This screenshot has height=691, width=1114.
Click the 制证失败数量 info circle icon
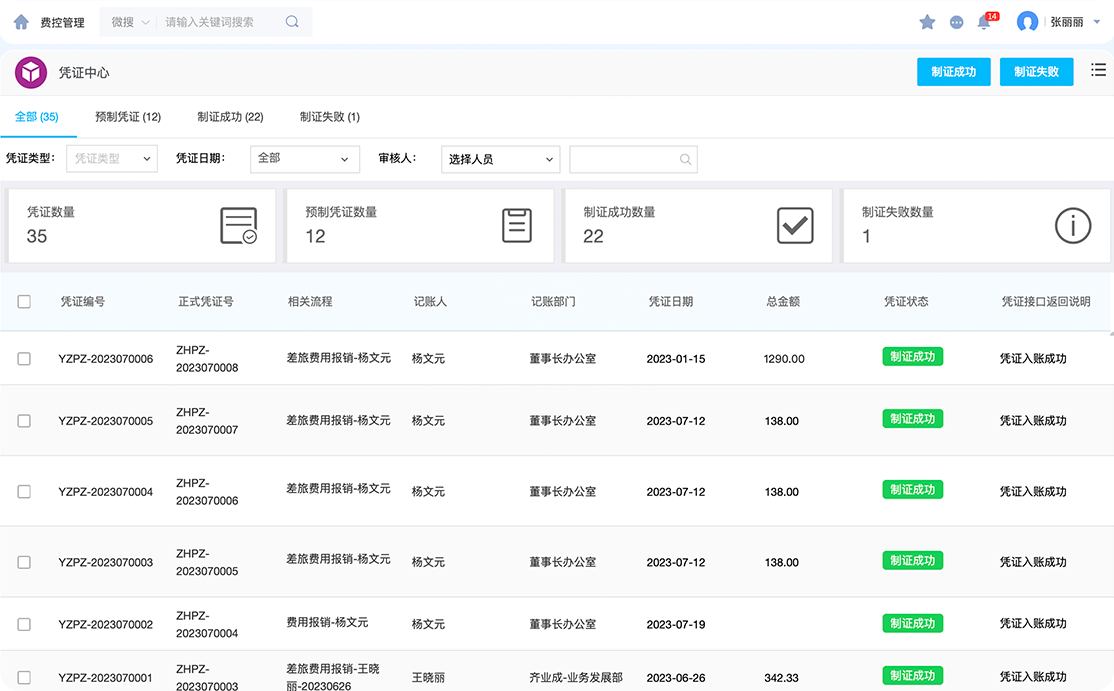(1073, 226)
